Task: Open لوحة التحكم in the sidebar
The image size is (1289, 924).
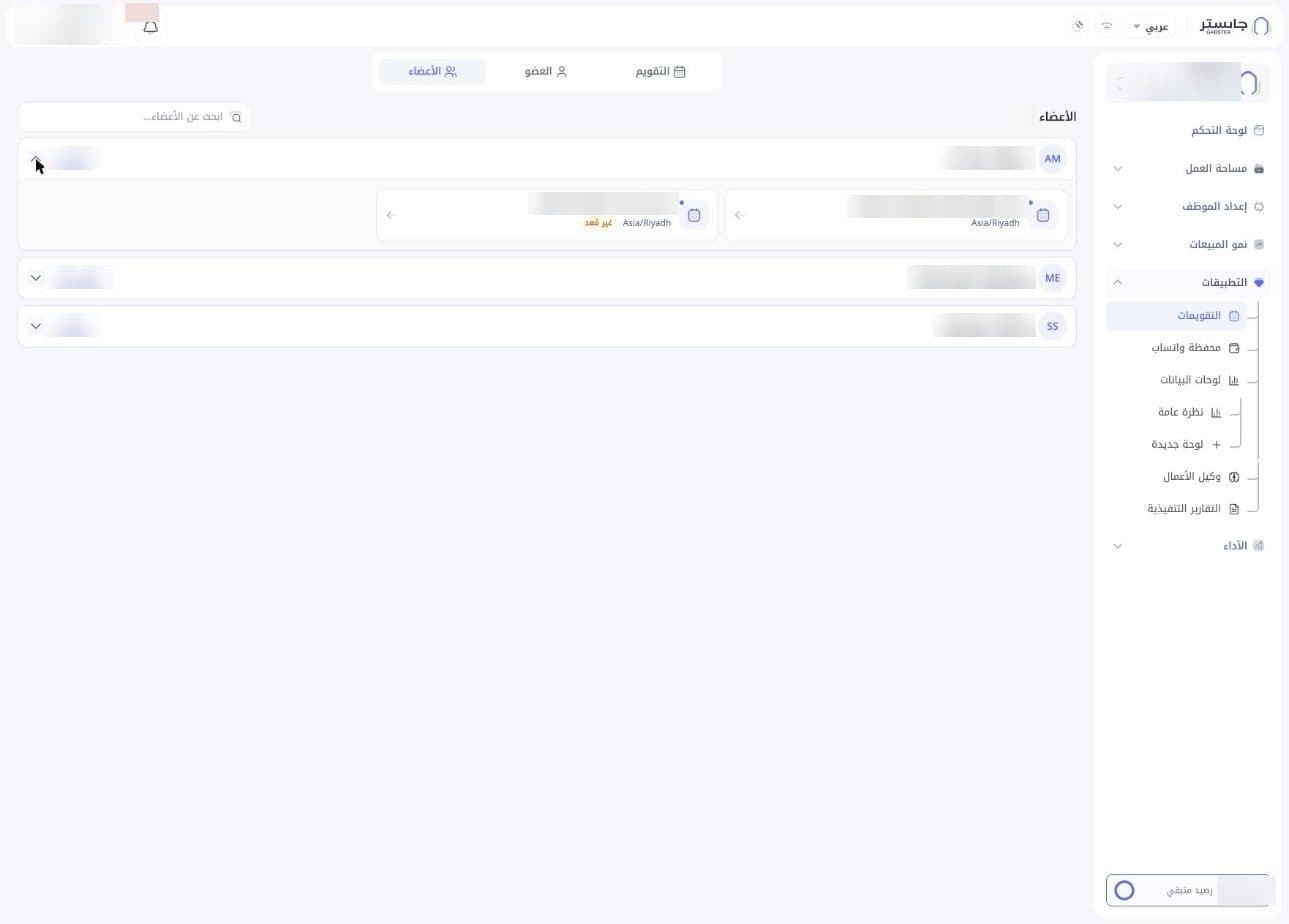Action: tap(1188, 130)
